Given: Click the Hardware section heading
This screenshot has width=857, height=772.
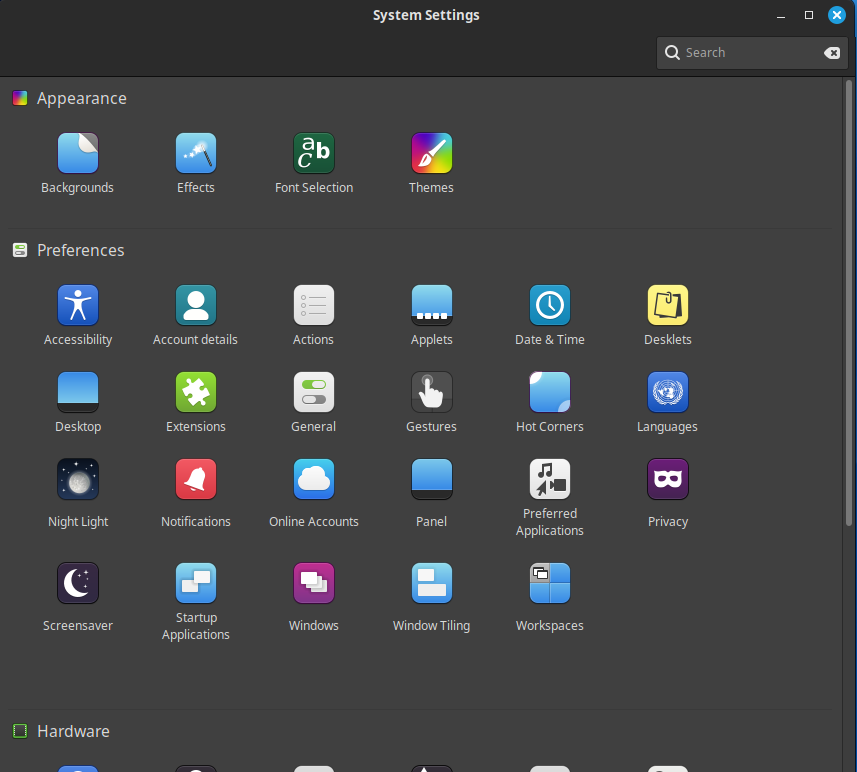Looking at the screenshot, I should pyautogui.click(x=73, y=732).
